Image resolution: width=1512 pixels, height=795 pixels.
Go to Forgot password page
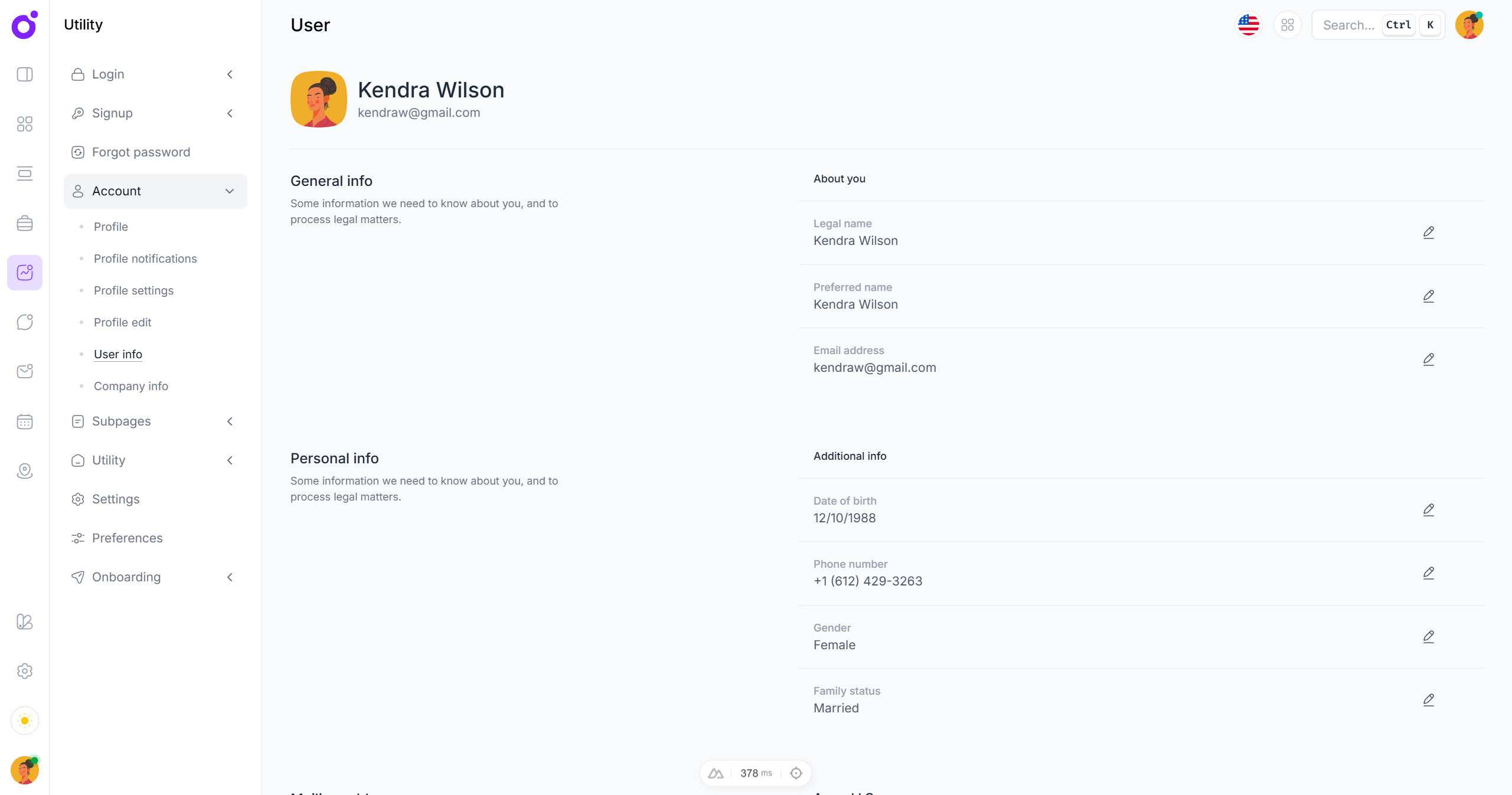click(x=141, y=152)
